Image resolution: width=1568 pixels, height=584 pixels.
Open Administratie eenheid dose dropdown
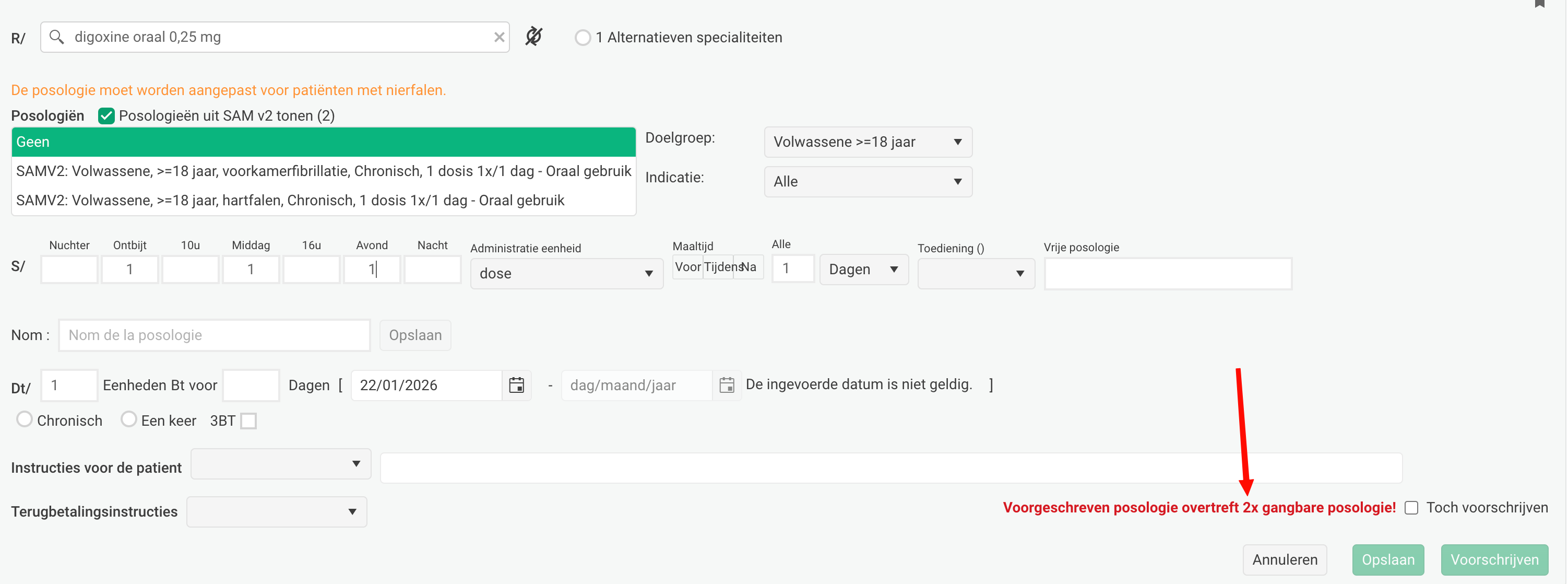(565, 273)
